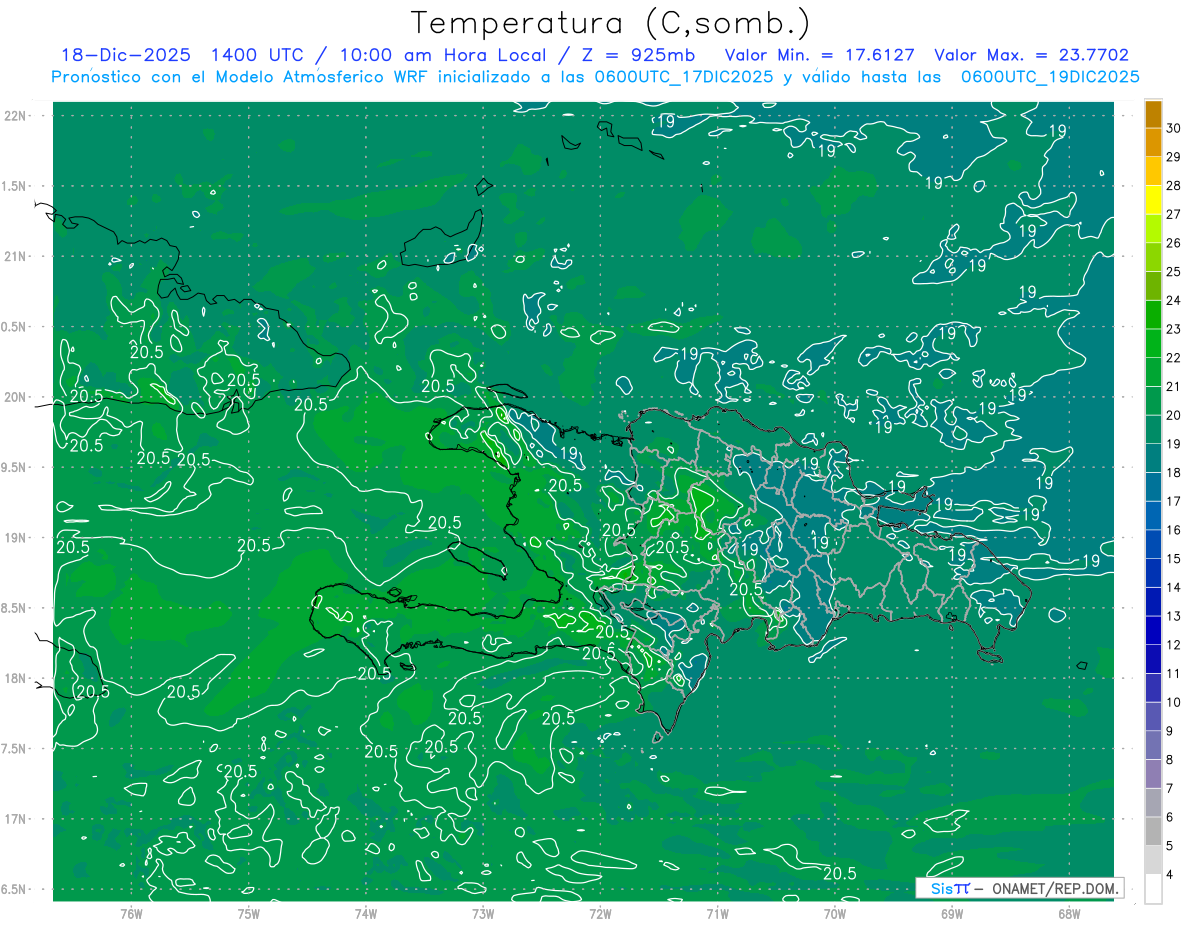This screenshot has width=1200, height=927.
Task: Click the latitude axis label "20N"
Action: click(16, 397)
